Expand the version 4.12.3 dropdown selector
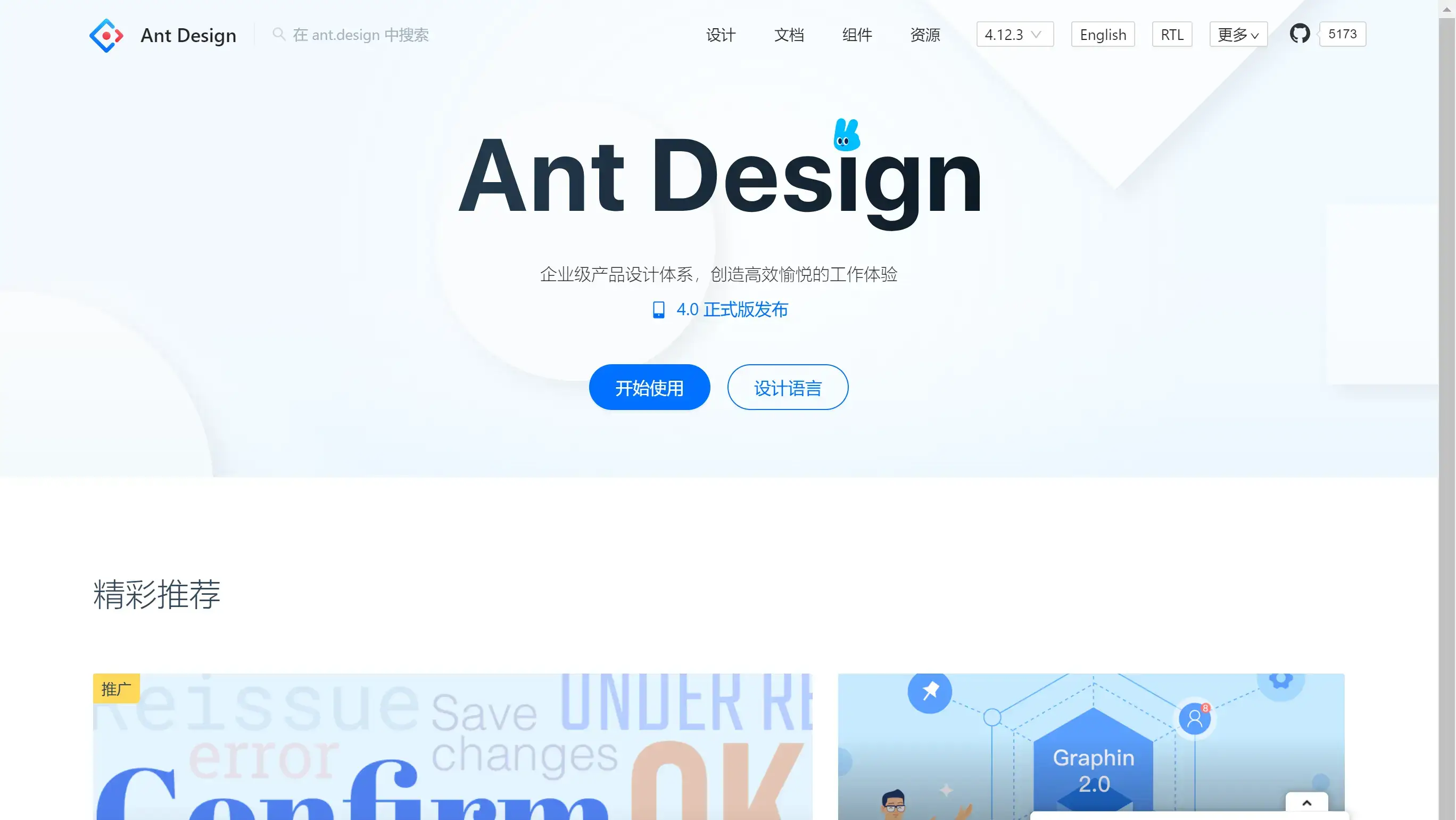 (1014, 34)
